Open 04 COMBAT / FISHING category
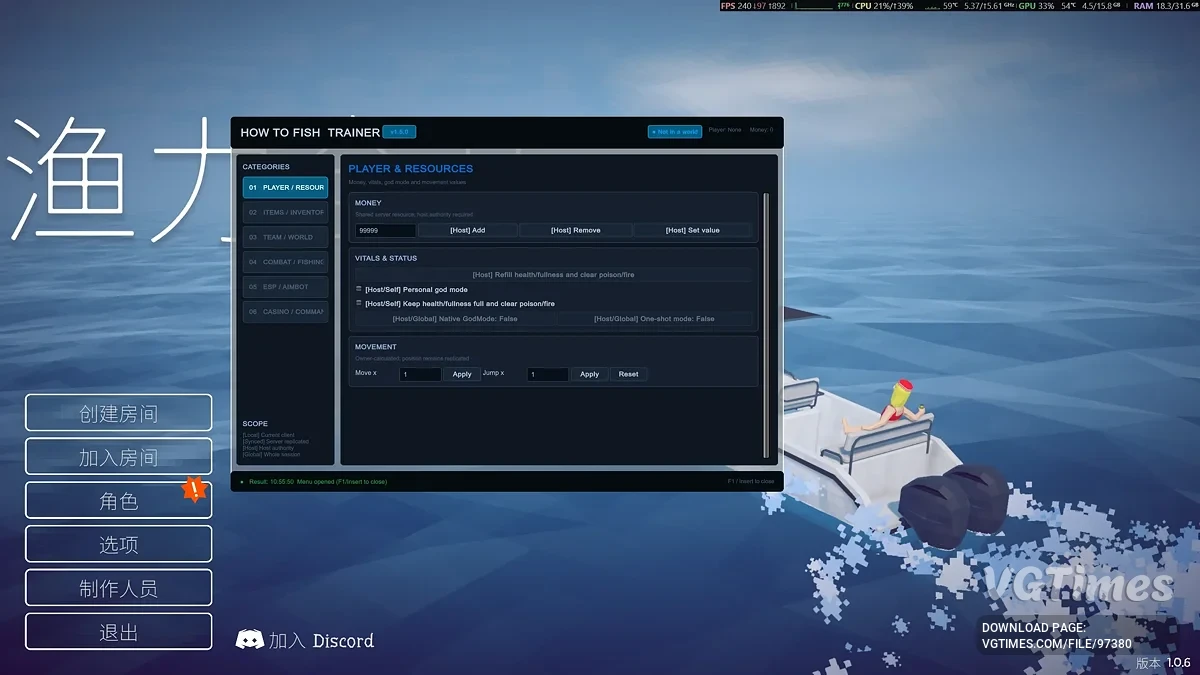 coord(285,262)
